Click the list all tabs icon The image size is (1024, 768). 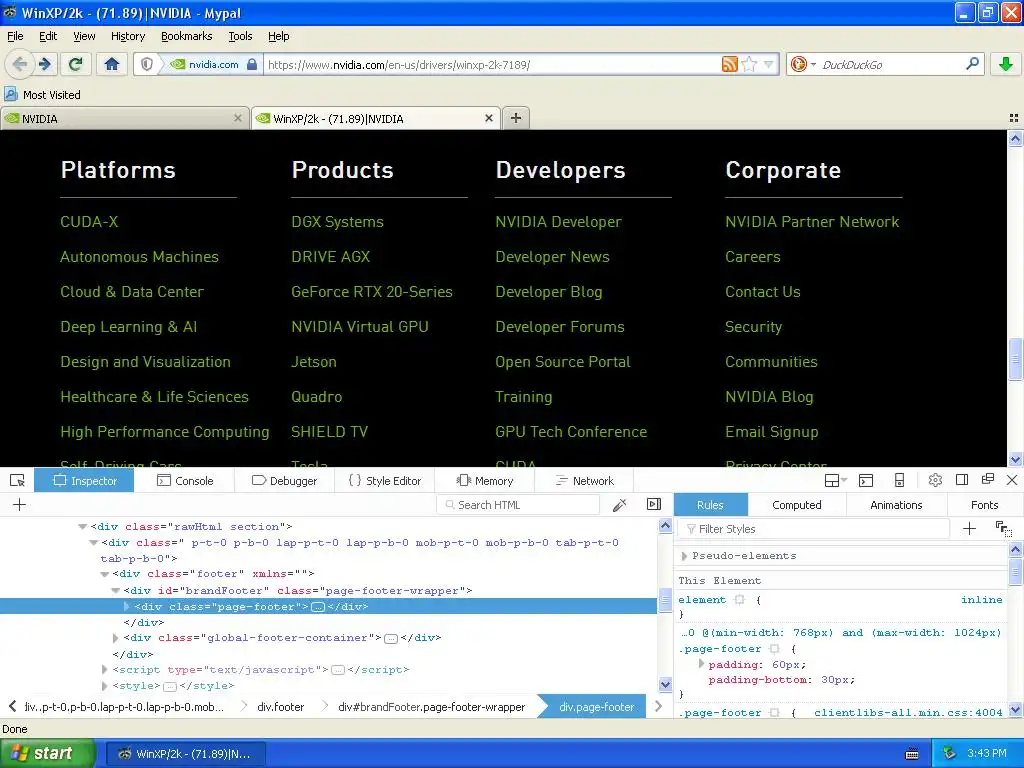1014,118
